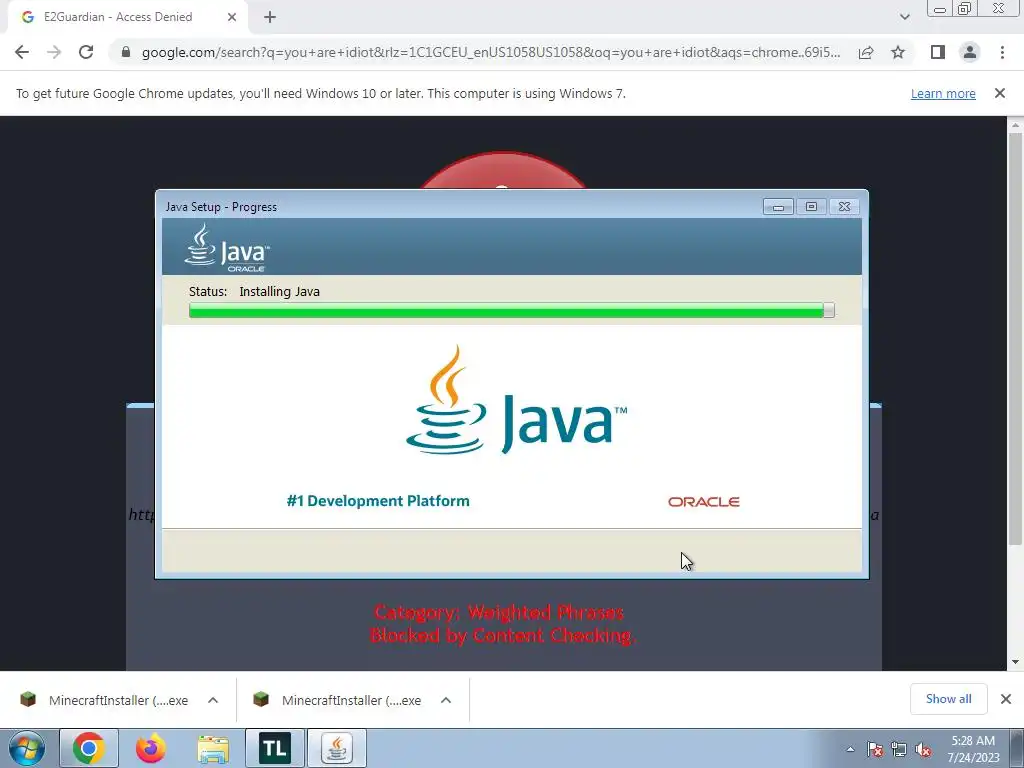Open the Chrome side panel icon
1024x768 pixels.
[938, 52]
